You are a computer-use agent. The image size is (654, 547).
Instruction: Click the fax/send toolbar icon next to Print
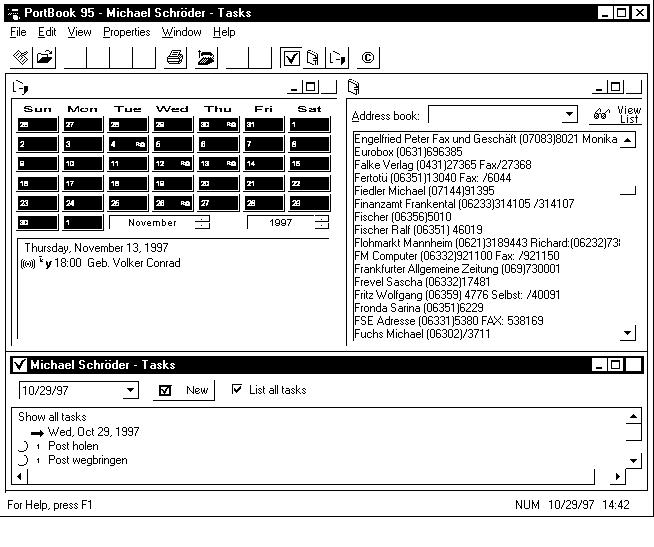point(206,58)
